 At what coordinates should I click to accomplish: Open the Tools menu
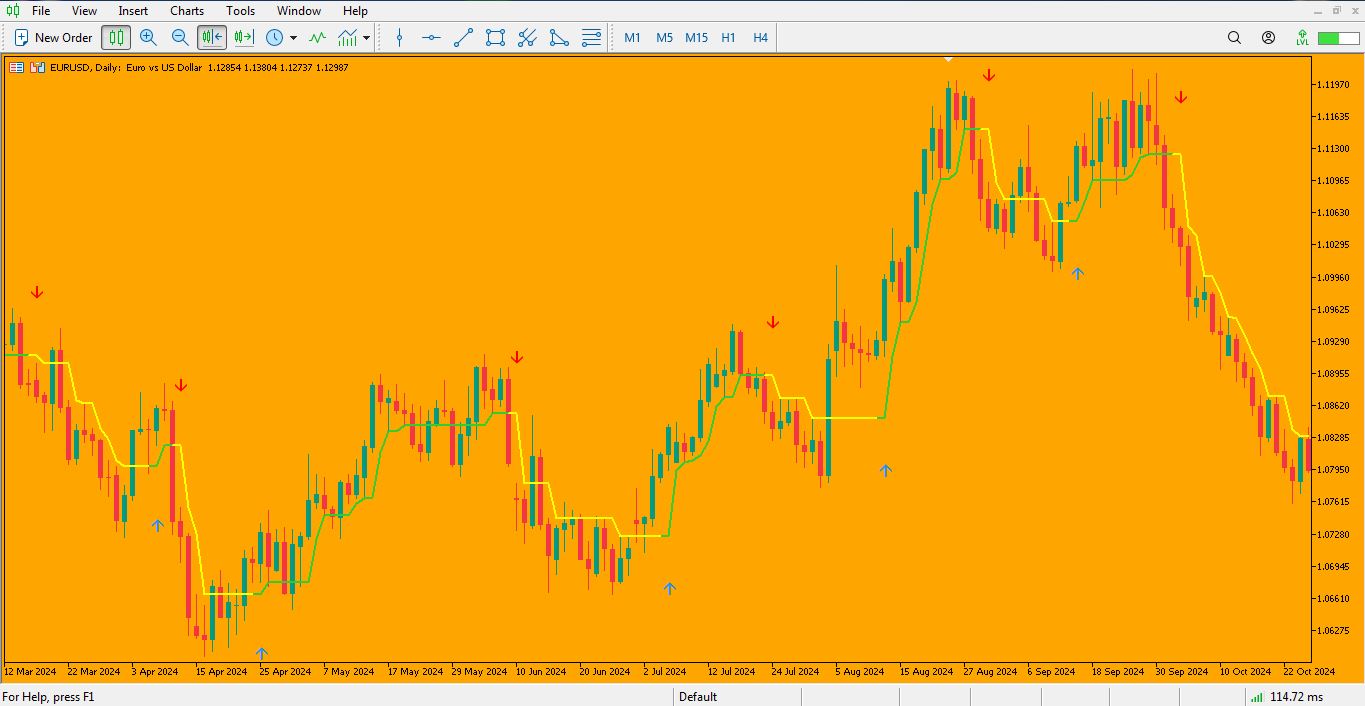(240, 11)
